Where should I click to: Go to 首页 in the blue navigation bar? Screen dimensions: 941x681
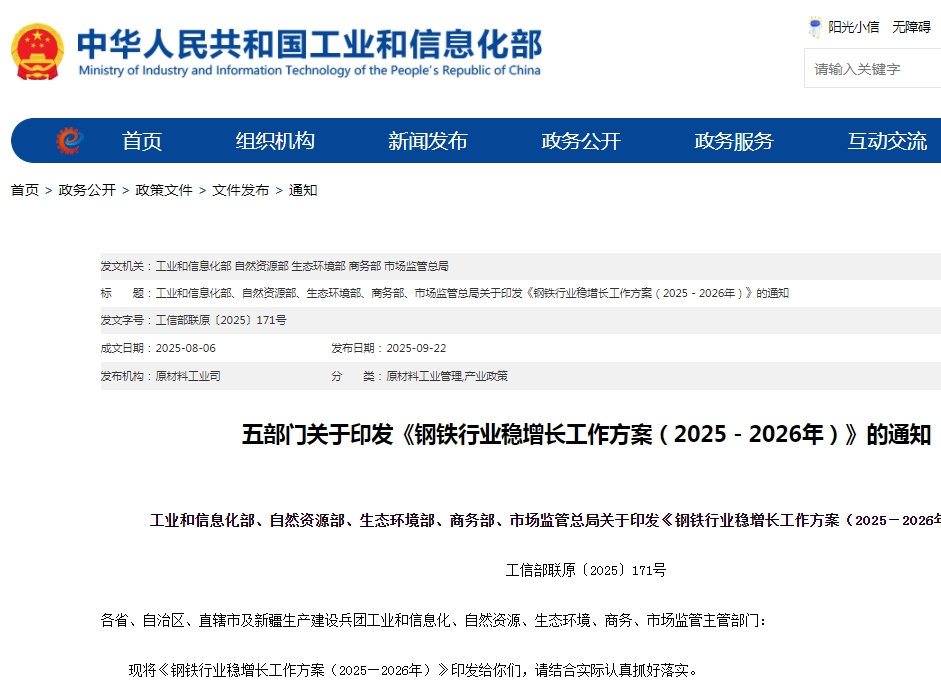coord(142,141)
